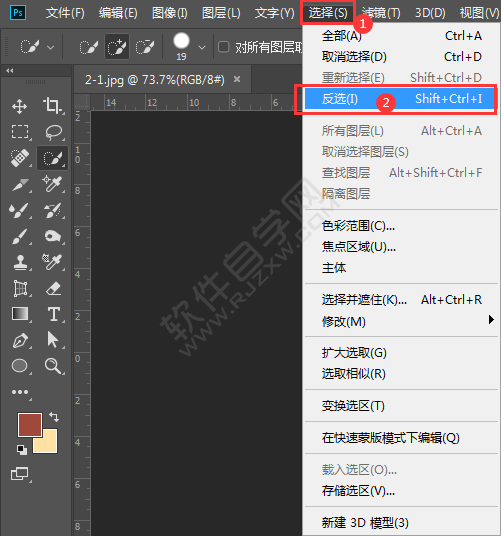Select the Move tool

(x=19, y=106)
